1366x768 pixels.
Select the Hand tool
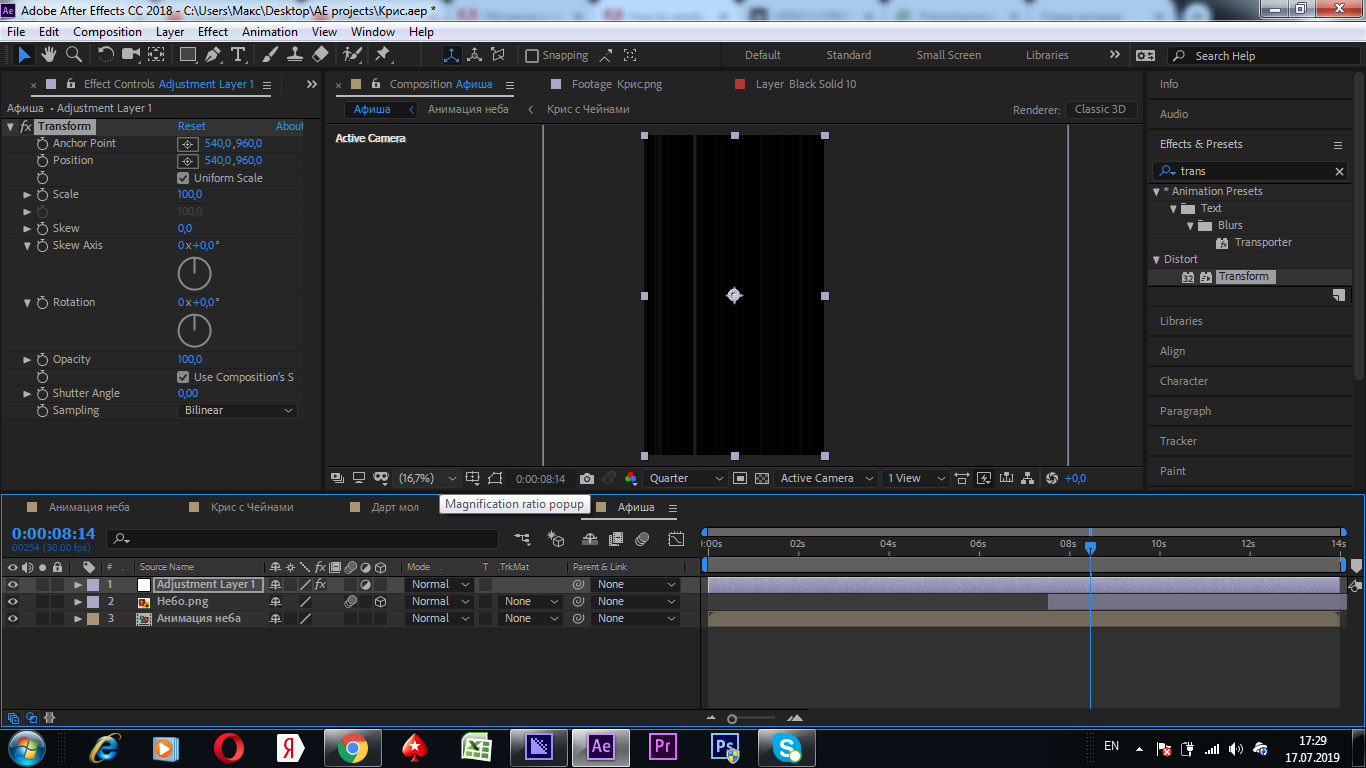(x=48, y=55)
